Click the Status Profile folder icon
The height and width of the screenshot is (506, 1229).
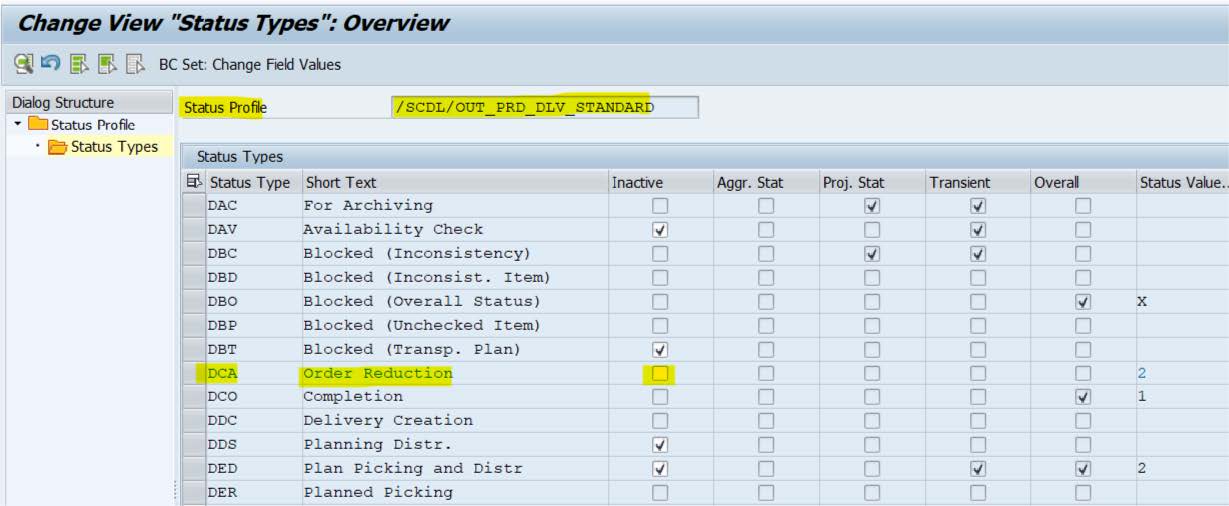(37, 125)
